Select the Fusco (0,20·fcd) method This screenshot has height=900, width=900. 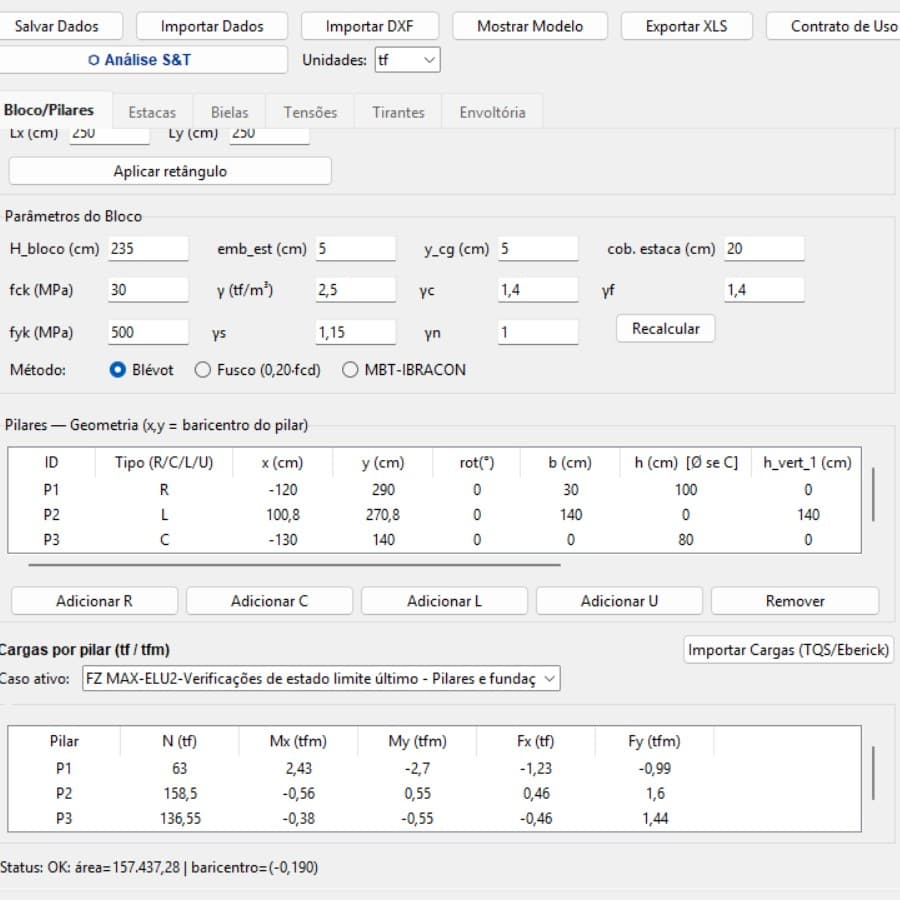tap(203, 370)
